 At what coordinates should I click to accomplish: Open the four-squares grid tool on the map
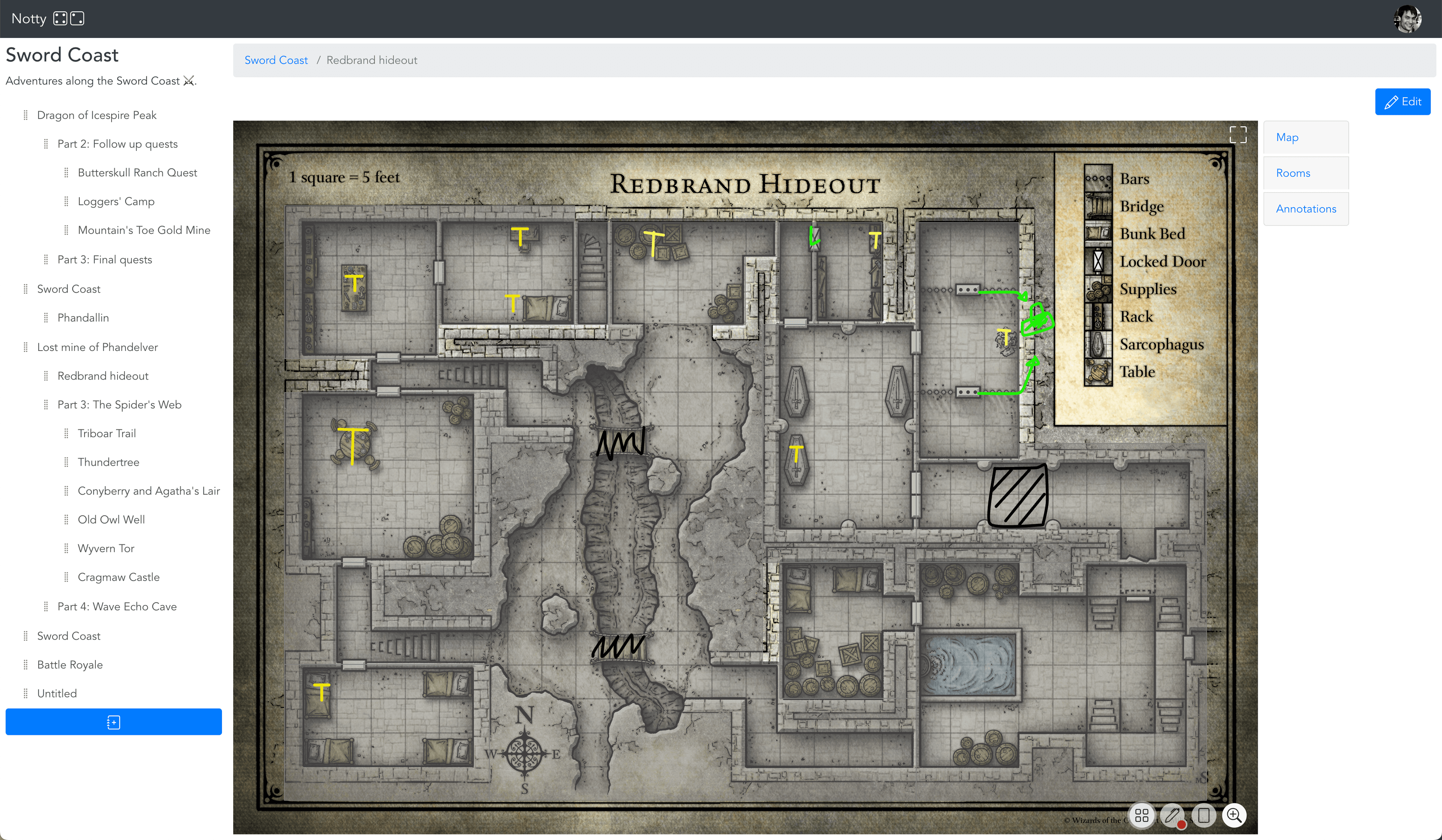[x=1142, y=815]
